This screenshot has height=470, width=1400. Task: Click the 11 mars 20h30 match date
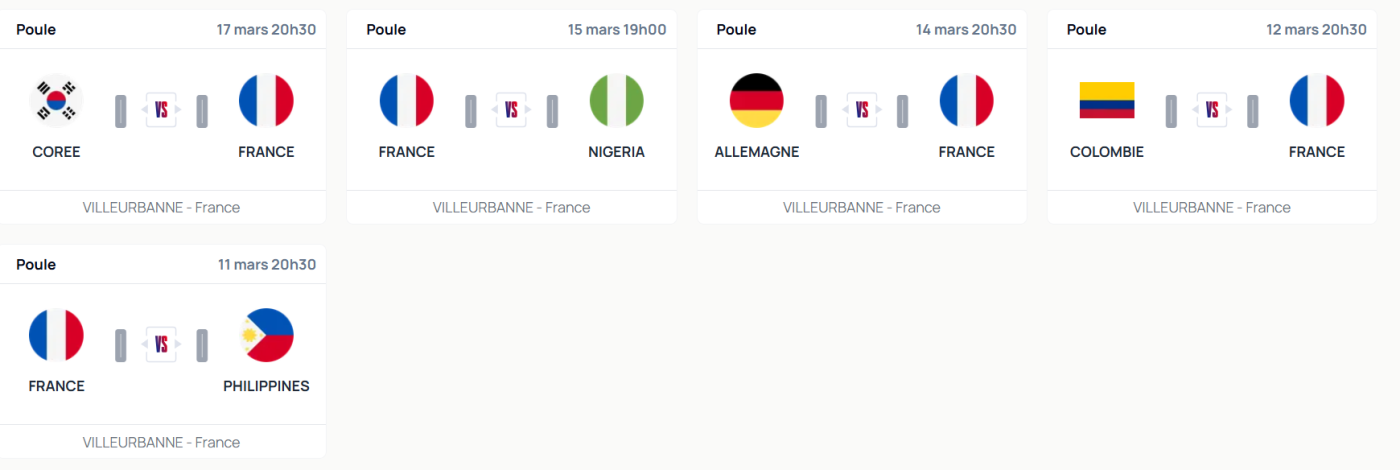(267, 265)
